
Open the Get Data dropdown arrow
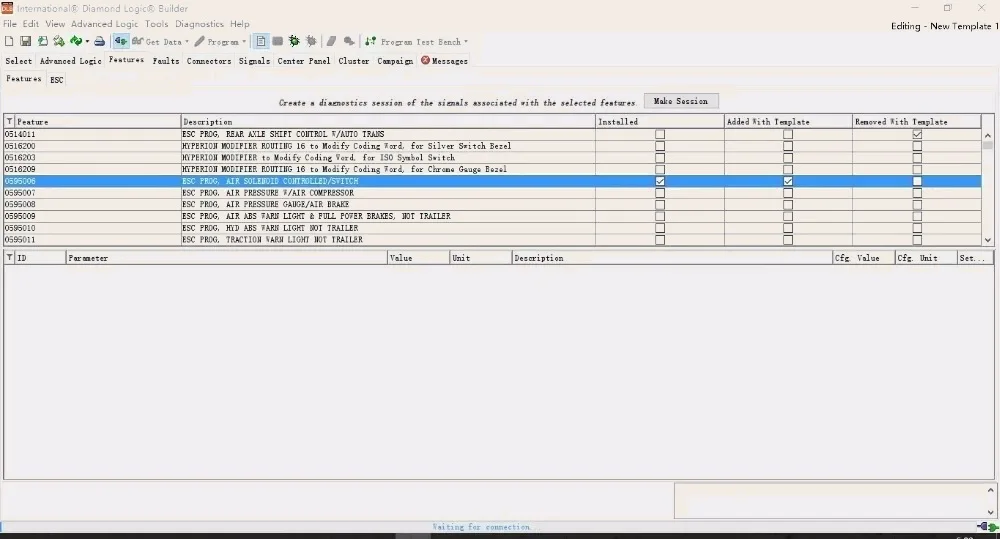click(187, 42)
